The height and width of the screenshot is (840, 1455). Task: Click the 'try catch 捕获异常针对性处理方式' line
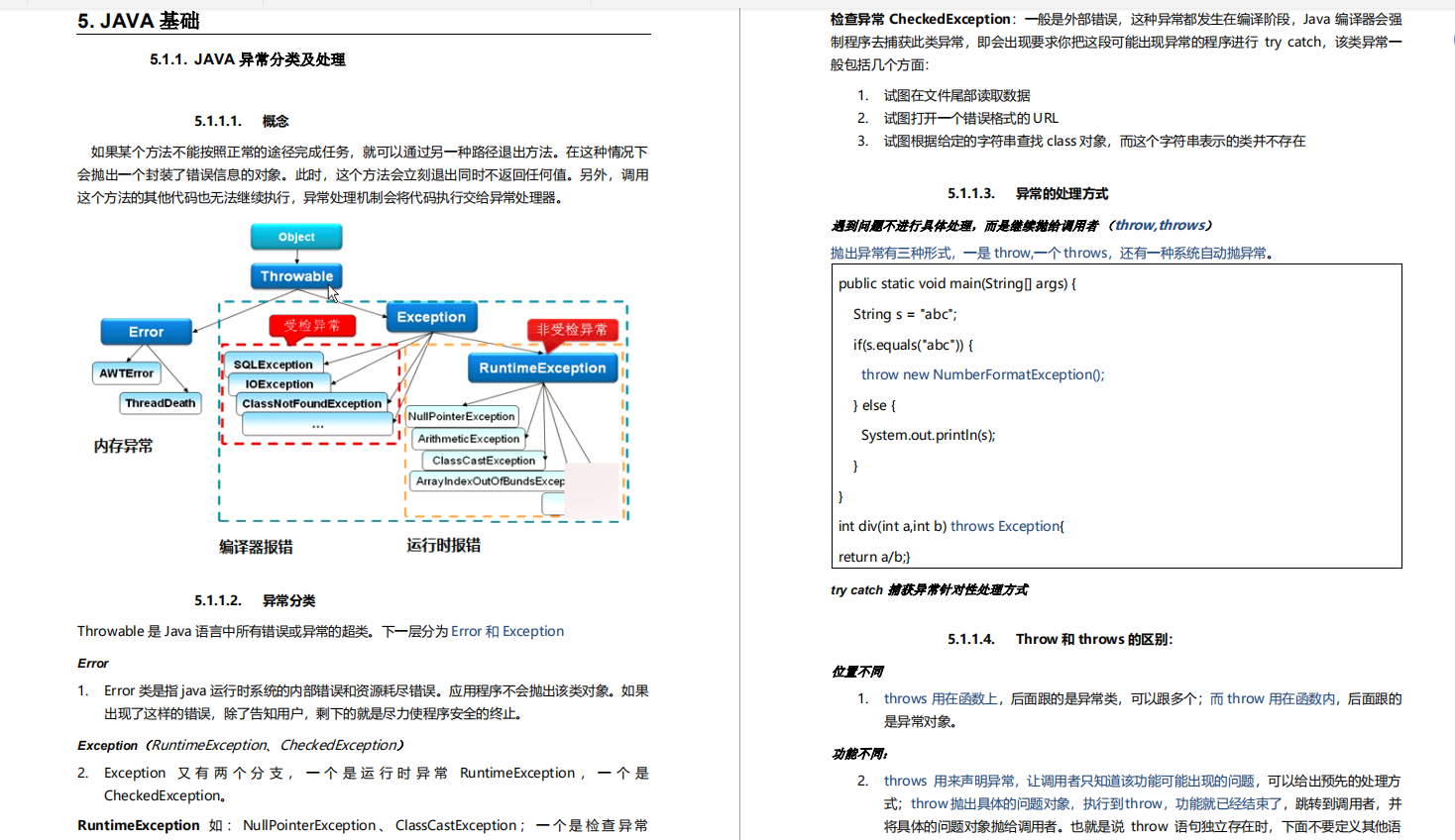(x=930, y=589)
